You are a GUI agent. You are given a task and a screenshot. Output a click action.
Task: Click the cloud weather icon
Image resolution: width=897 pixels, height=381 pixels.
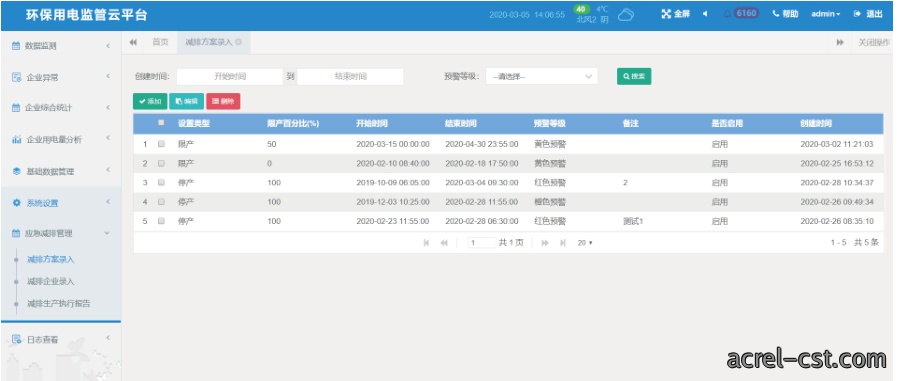coord(626,14)
